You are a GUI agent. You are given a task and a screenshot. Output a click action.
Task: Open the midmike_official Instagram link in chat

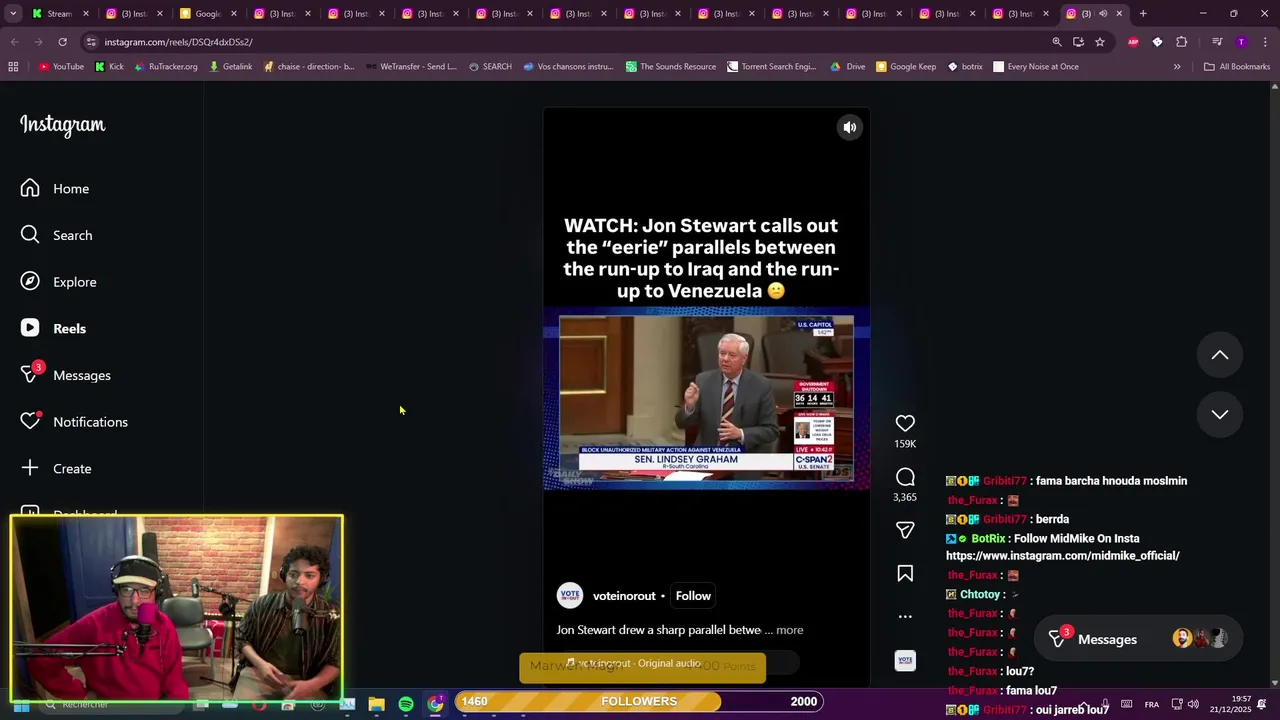click(x=1063, y=556)
